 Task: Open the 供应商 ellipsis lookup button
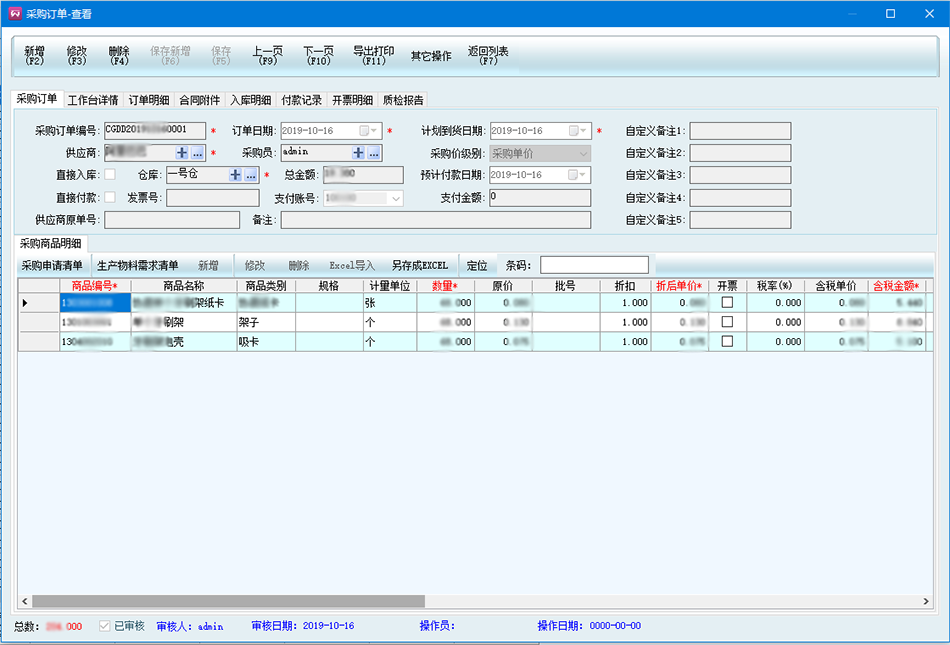click(x=198, y=153)
